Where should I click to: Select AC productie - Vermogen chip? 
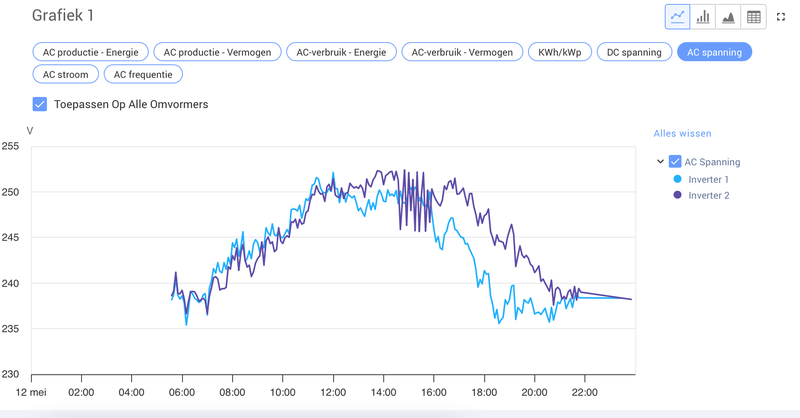(x=218, y=52)
